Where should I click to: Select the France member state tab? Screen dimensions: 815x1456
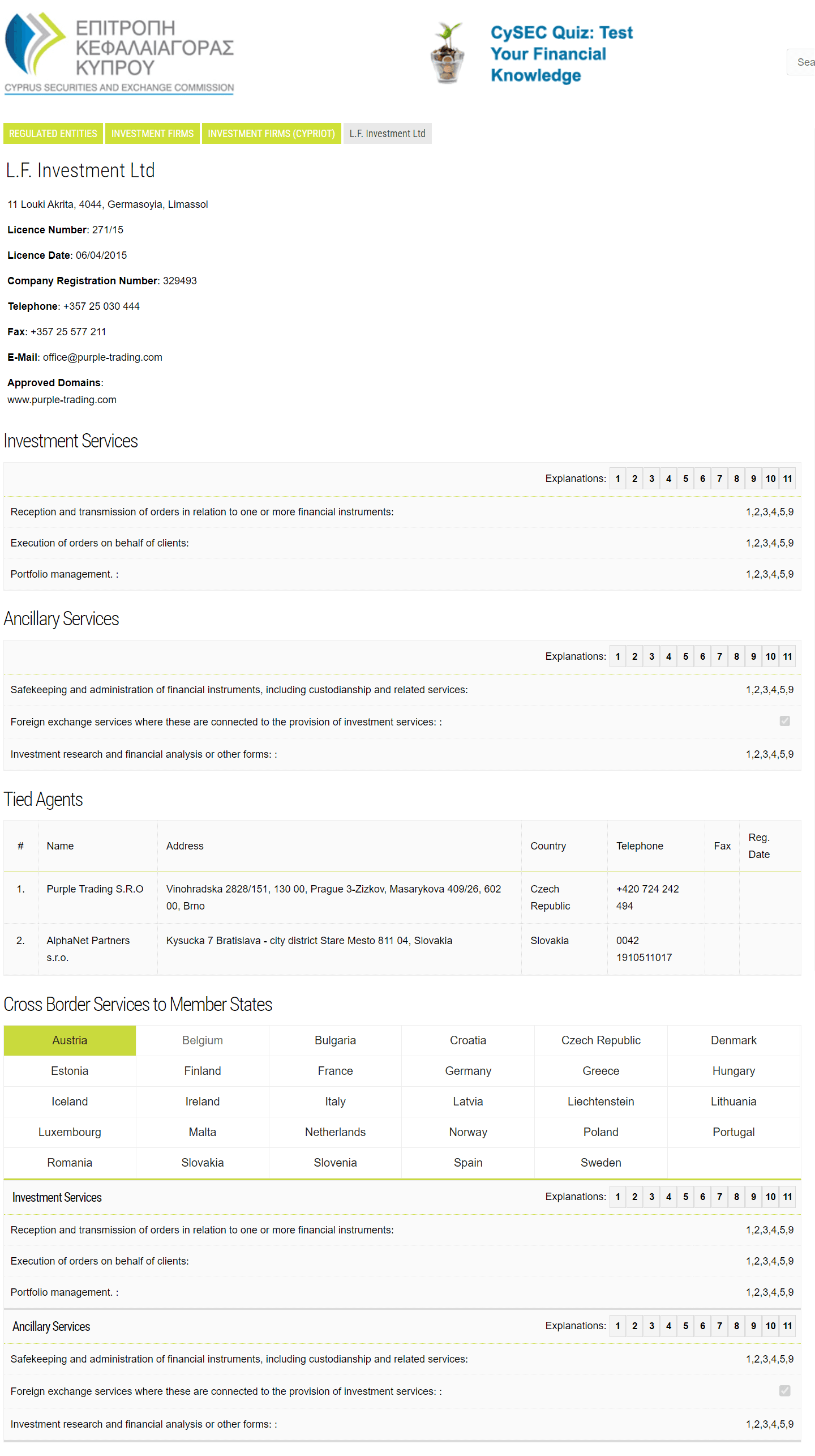coord(335,1071)
